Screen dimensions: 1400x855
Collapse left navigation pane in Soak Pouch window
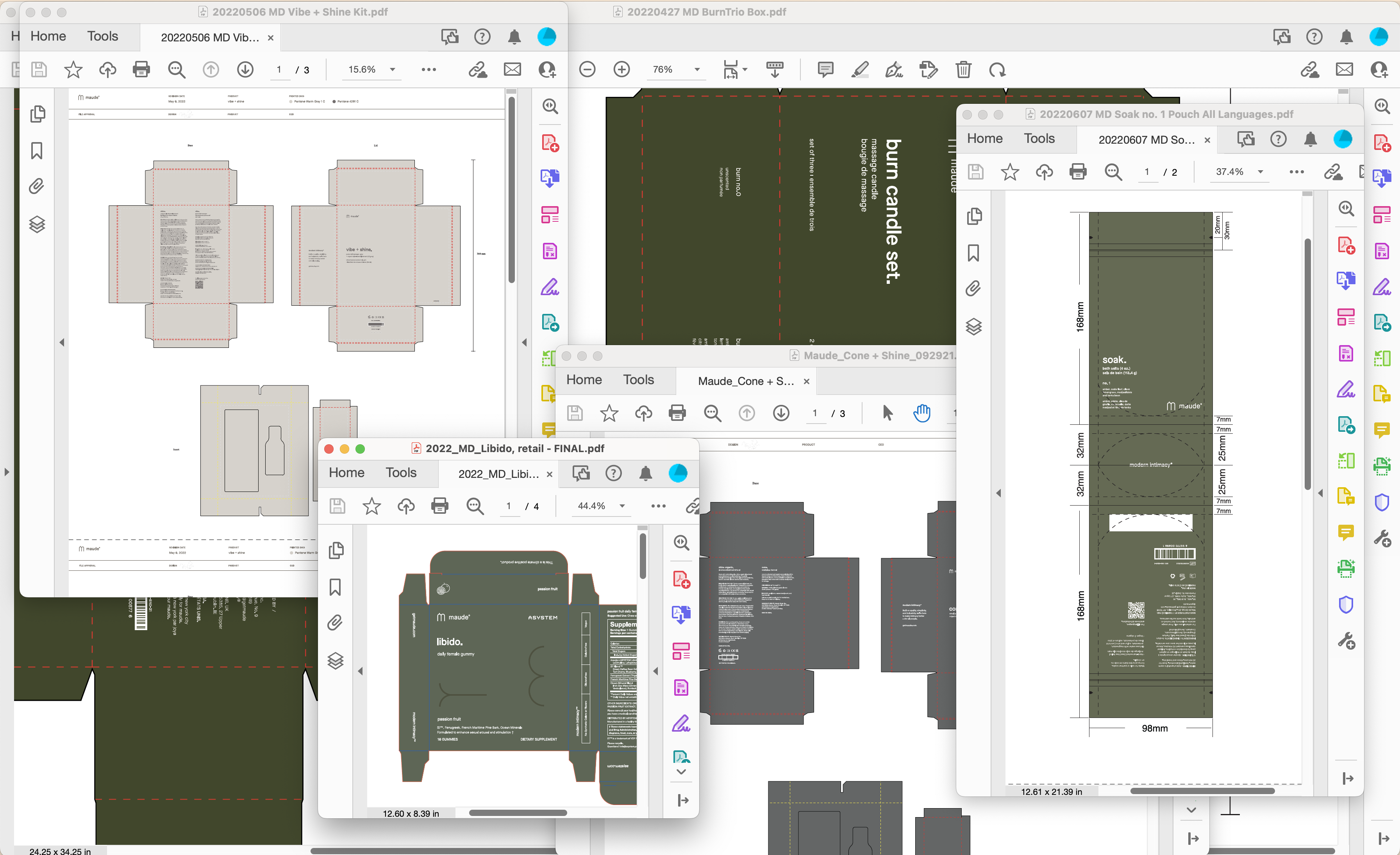tap(998, 493)
